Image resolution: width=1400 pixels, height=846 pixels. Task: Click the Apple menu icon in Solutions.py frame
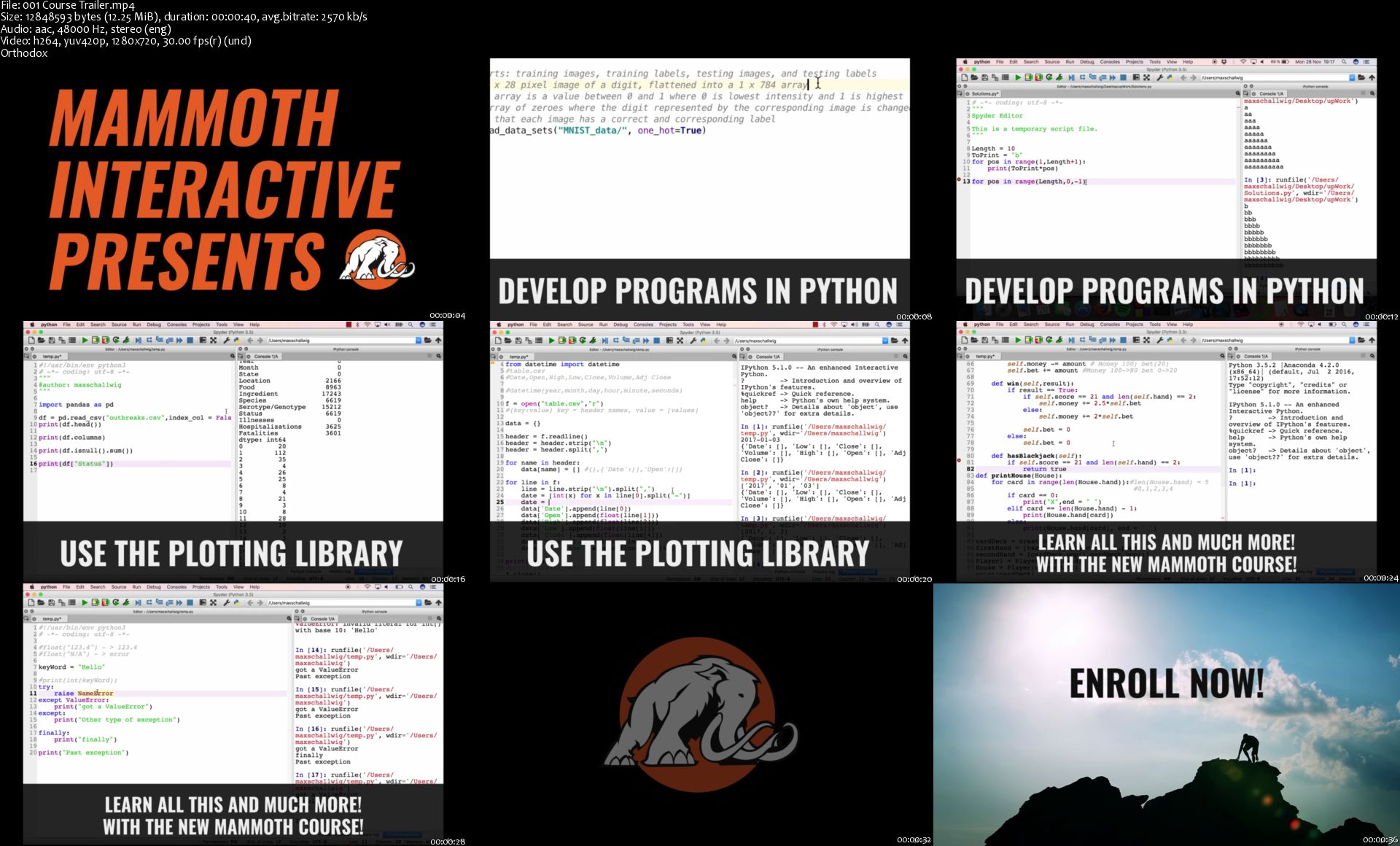click(x=965, y=62)
